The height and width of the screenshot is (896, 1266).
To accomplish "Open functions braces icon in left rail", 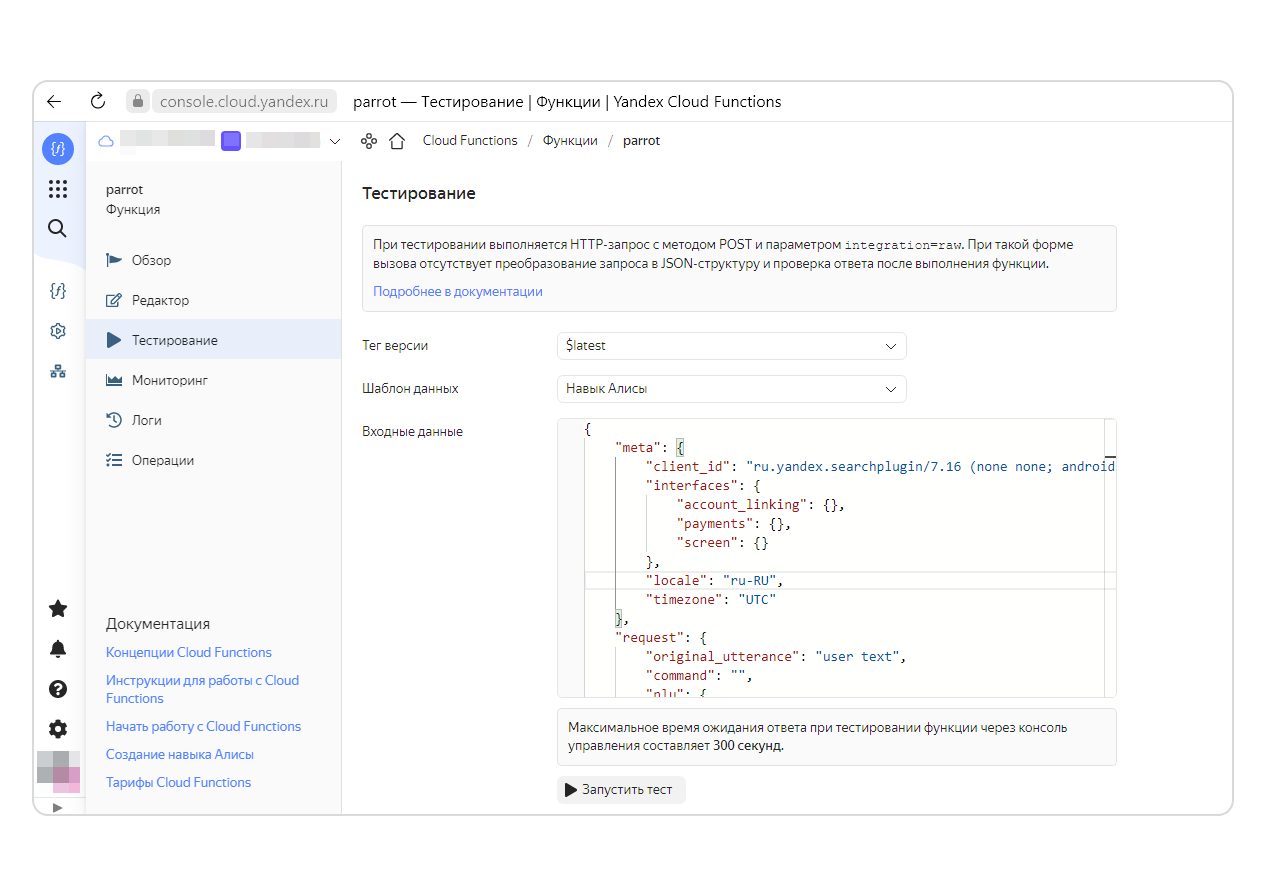I will (x=58, y=291).
